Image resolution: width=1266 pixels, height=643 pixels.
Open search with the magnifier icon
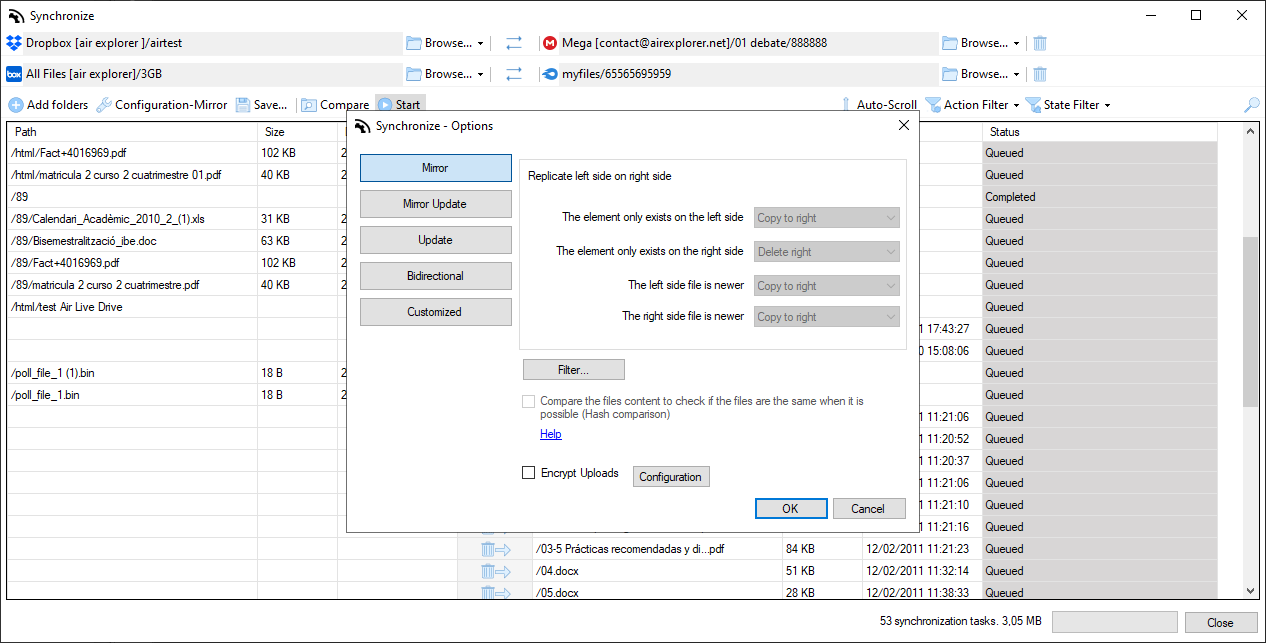click(1251, 104)
